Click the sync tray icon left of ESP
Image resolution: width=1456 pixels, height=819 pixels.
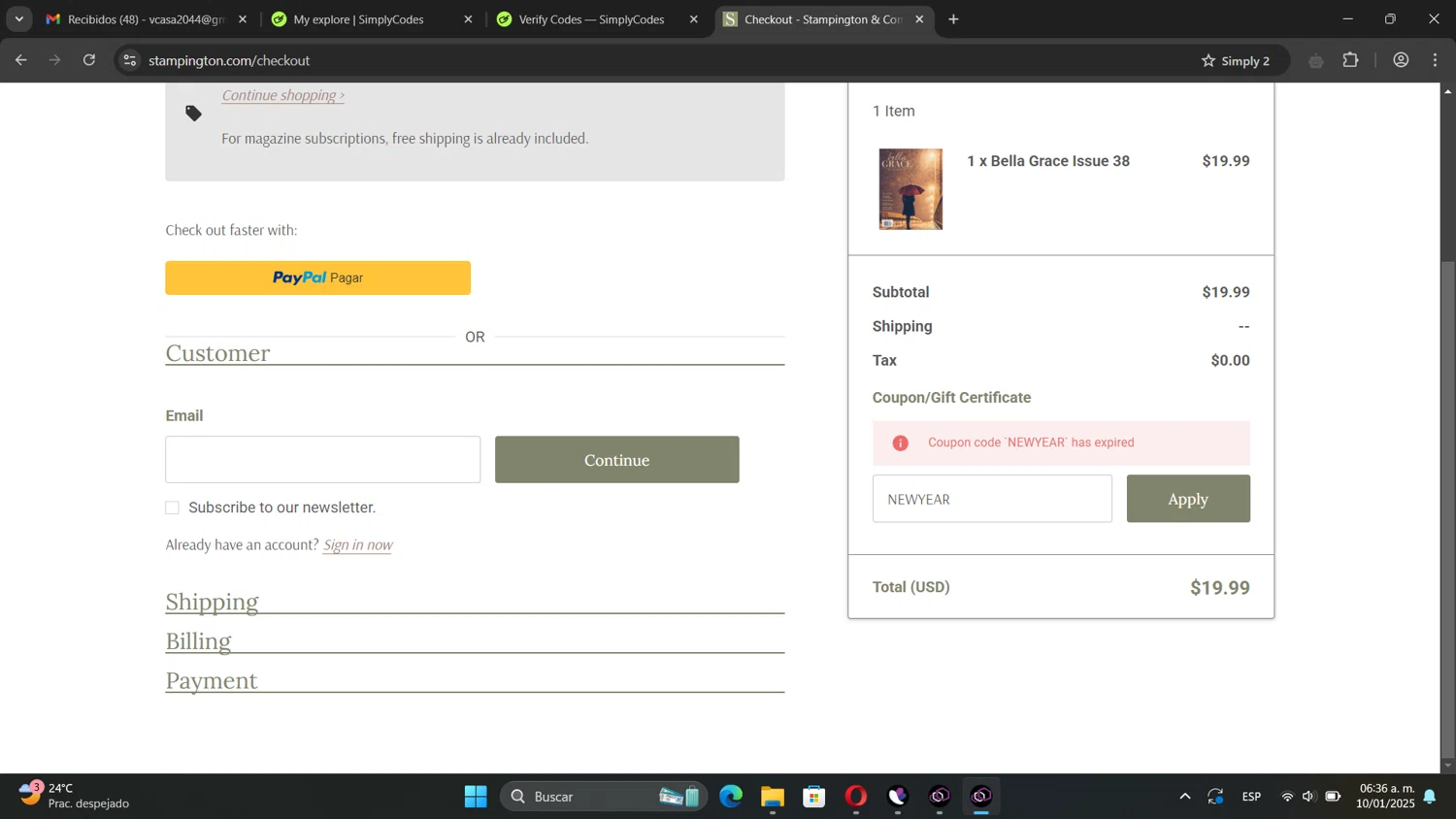tap(1215, 797)
